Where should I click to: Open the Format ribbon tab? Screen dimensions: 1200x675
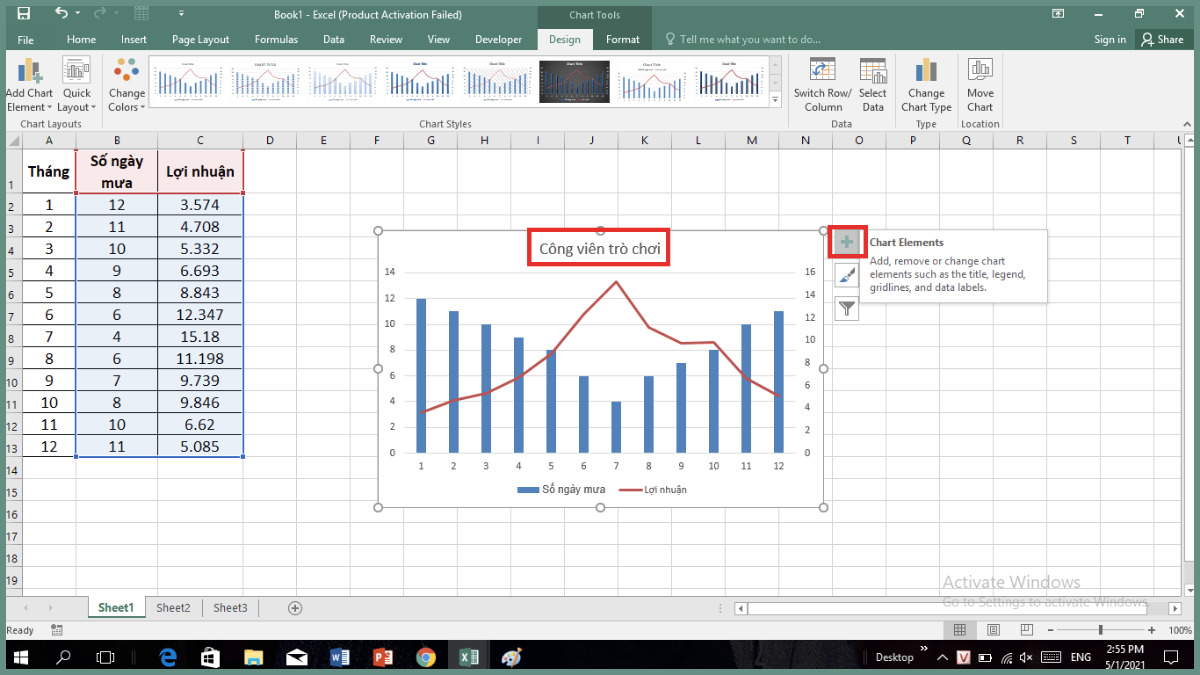point(622,40)
